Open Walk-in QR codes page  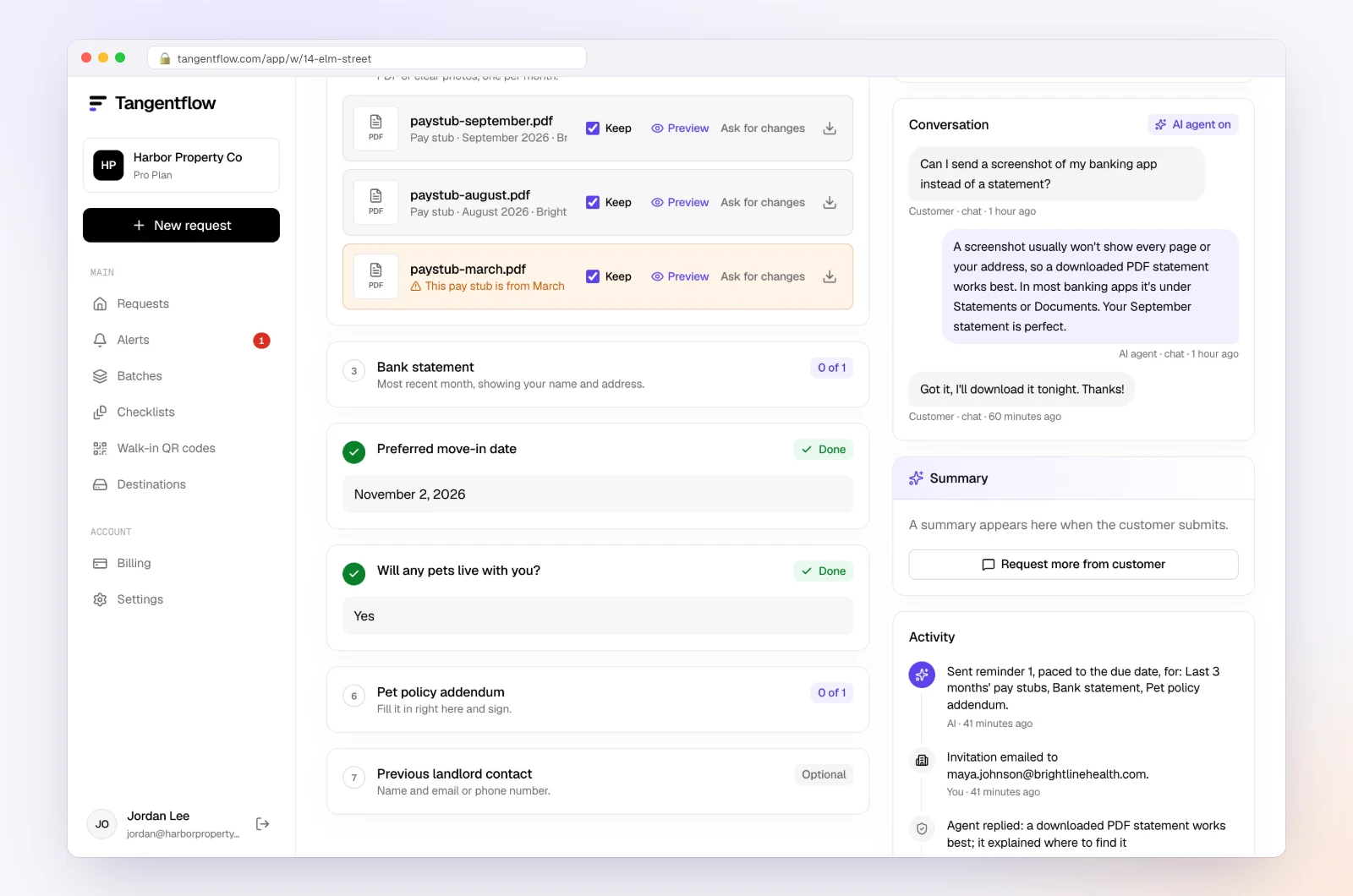click(181, 449)
